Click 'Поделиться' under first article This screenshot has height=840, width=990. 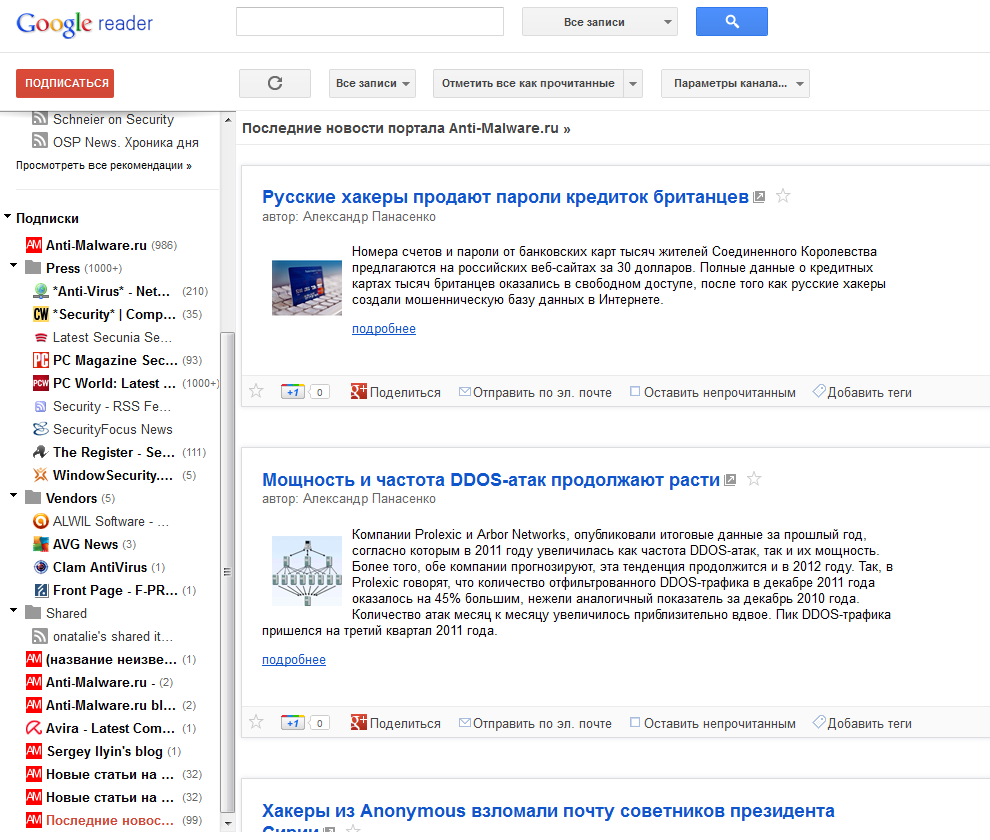coord(405,392)
